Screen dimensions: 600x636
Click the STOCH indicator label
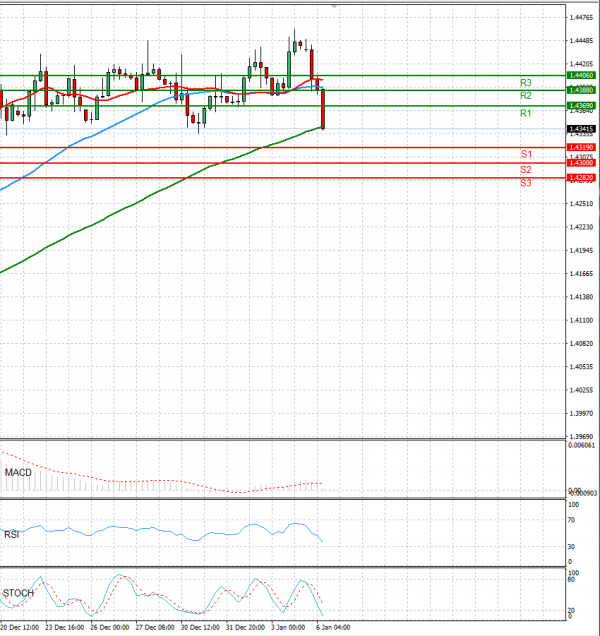tap(18, 593)
